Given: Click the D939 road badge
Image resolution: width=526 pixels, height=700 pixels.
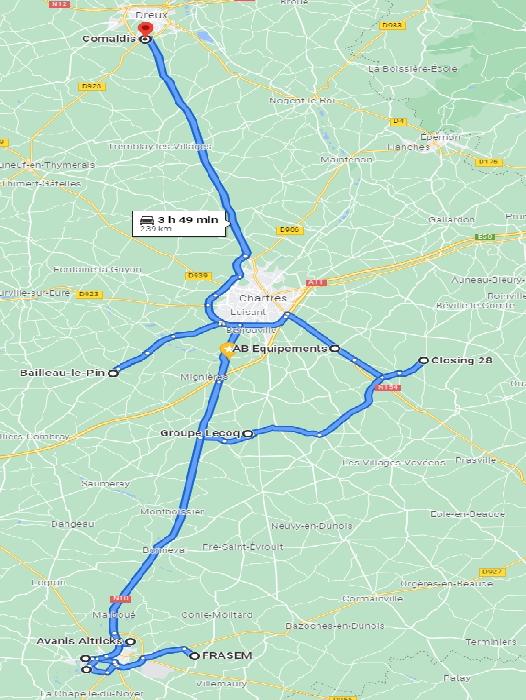Looking at the screenshot, I should pyautogui.click(x=198, y=275).
